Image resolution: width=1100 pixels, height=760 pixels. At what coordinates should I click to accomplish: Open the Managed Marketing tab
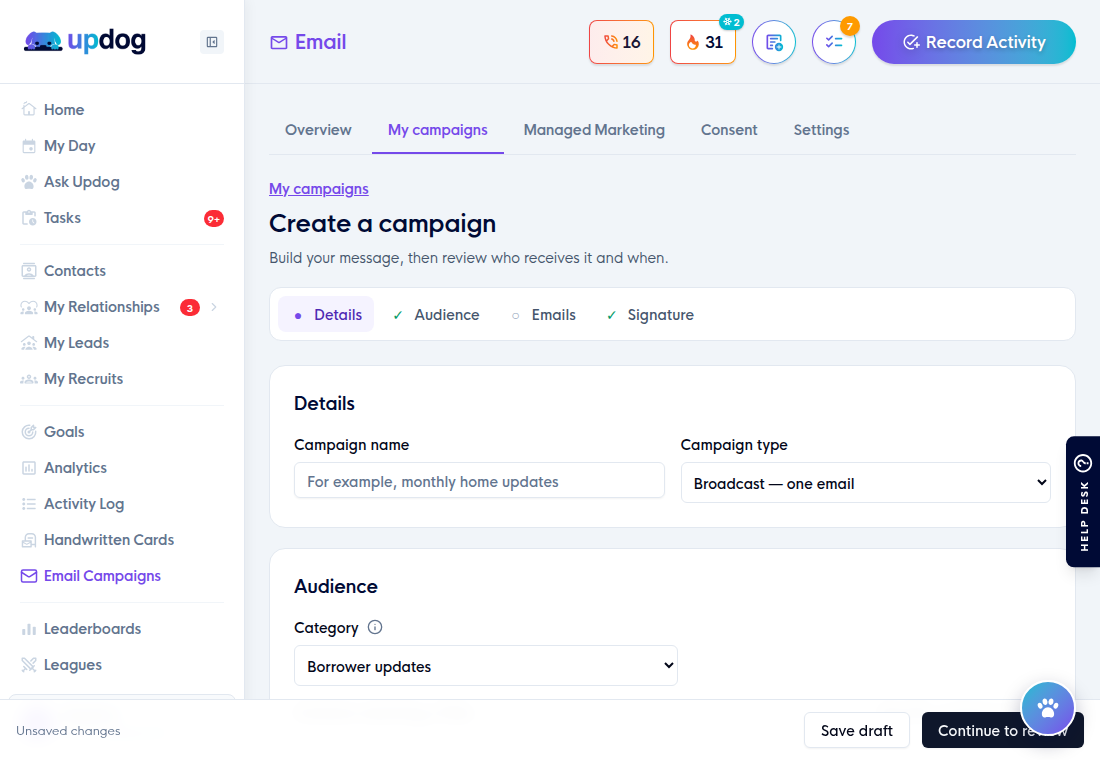594,130
